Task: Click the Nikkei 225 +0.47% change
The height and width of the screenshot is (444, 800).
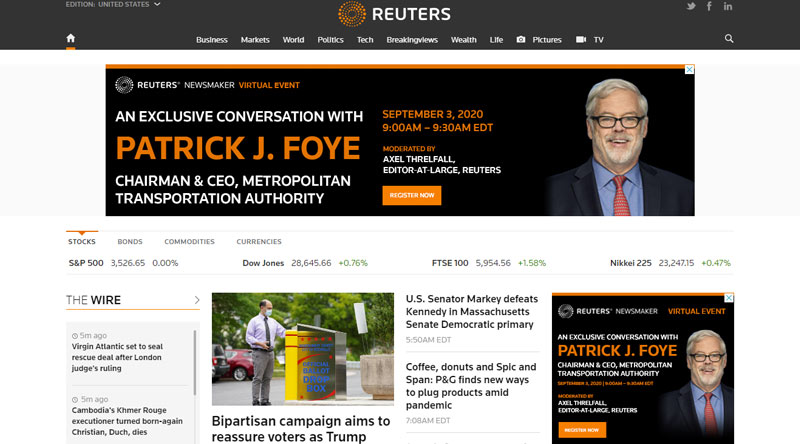Action: [x=716, y=263]
